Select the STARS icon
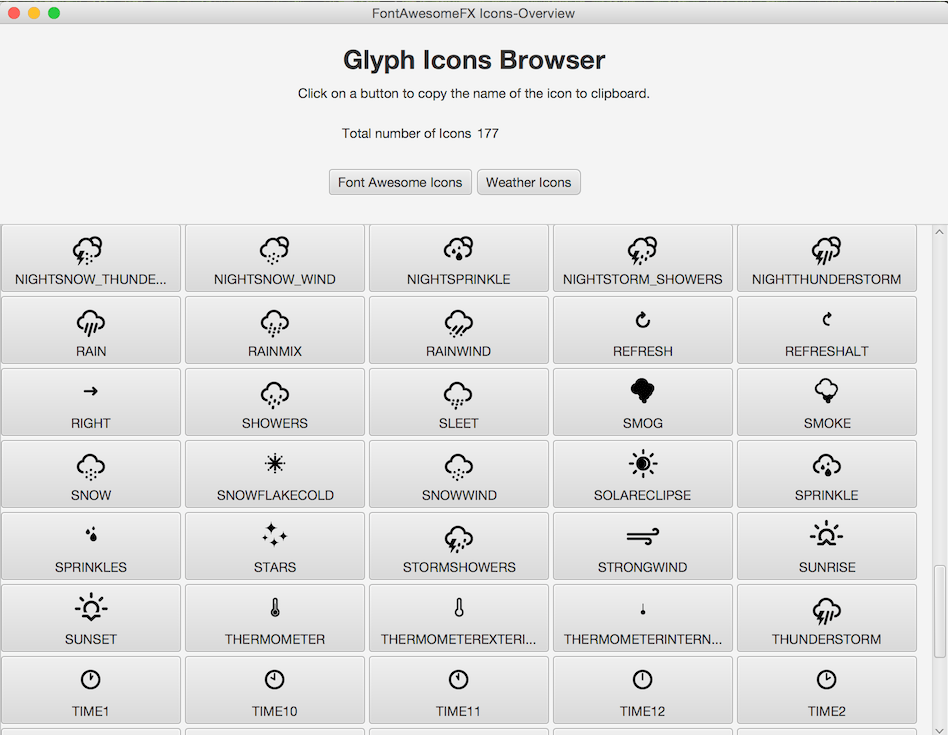948x735 pixels. 274,546
